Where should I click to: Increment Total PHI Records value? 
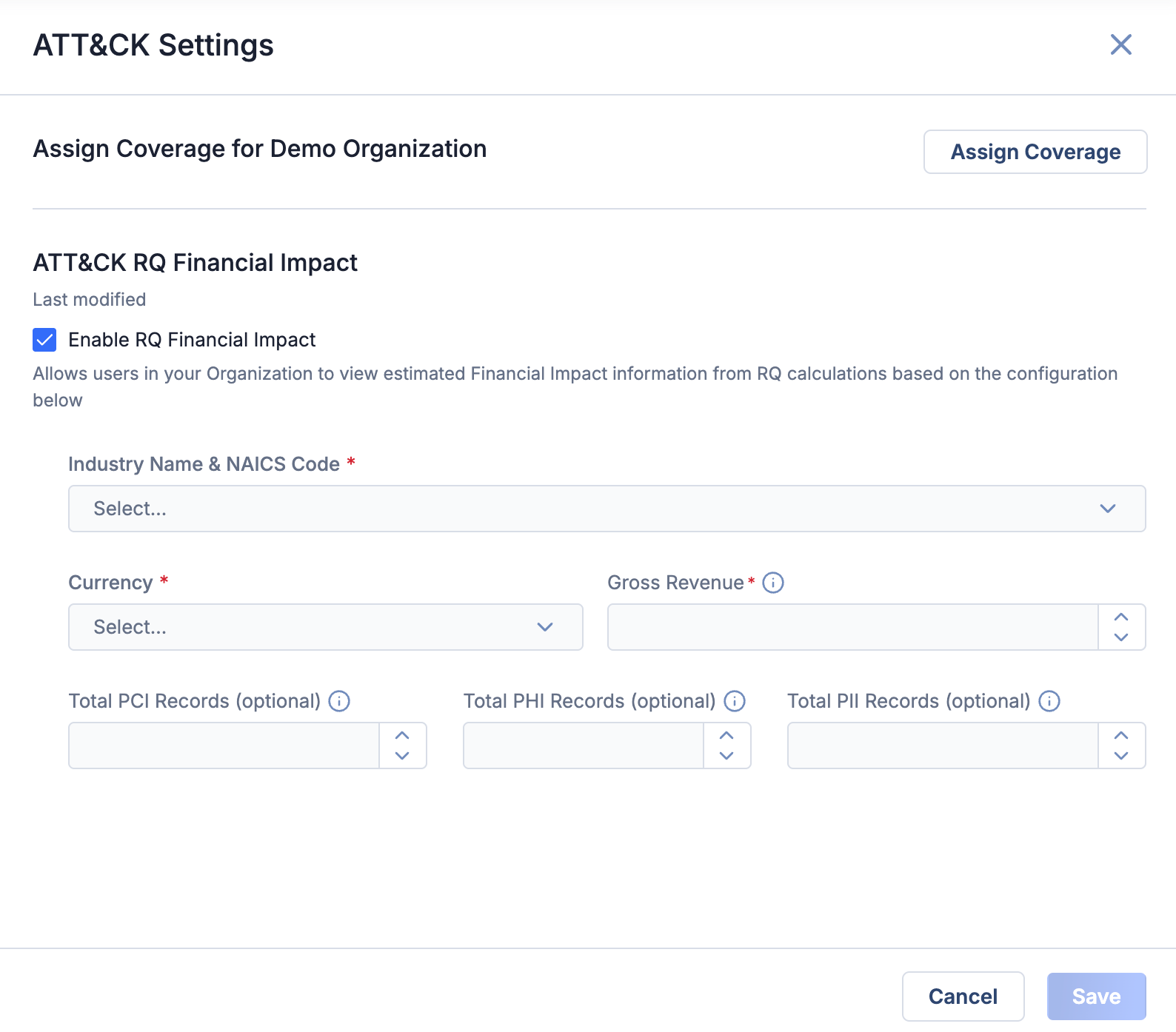(726, 735)
